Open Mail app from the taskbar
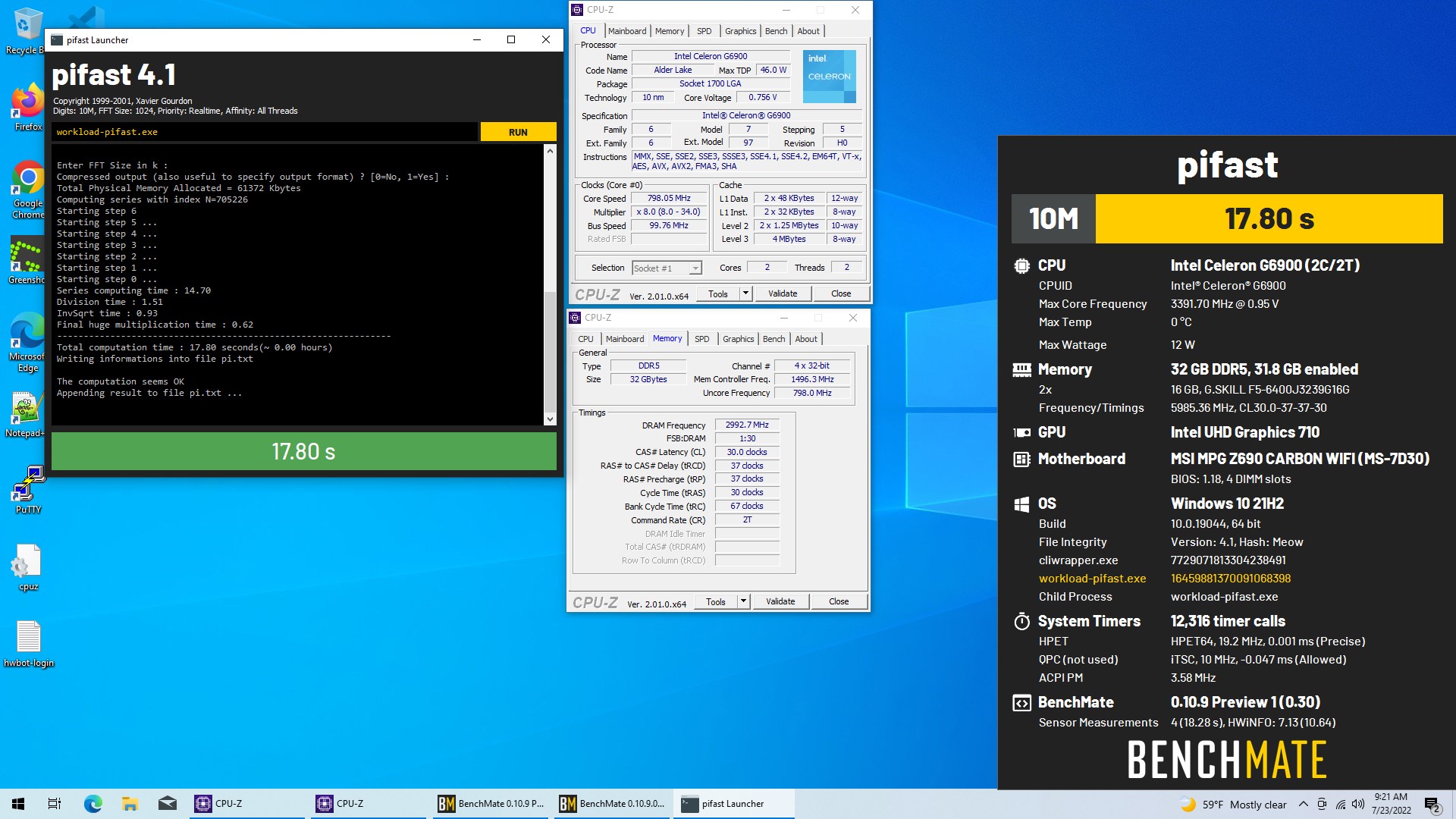The image size is (1456, 819). [x=167, y=804]
